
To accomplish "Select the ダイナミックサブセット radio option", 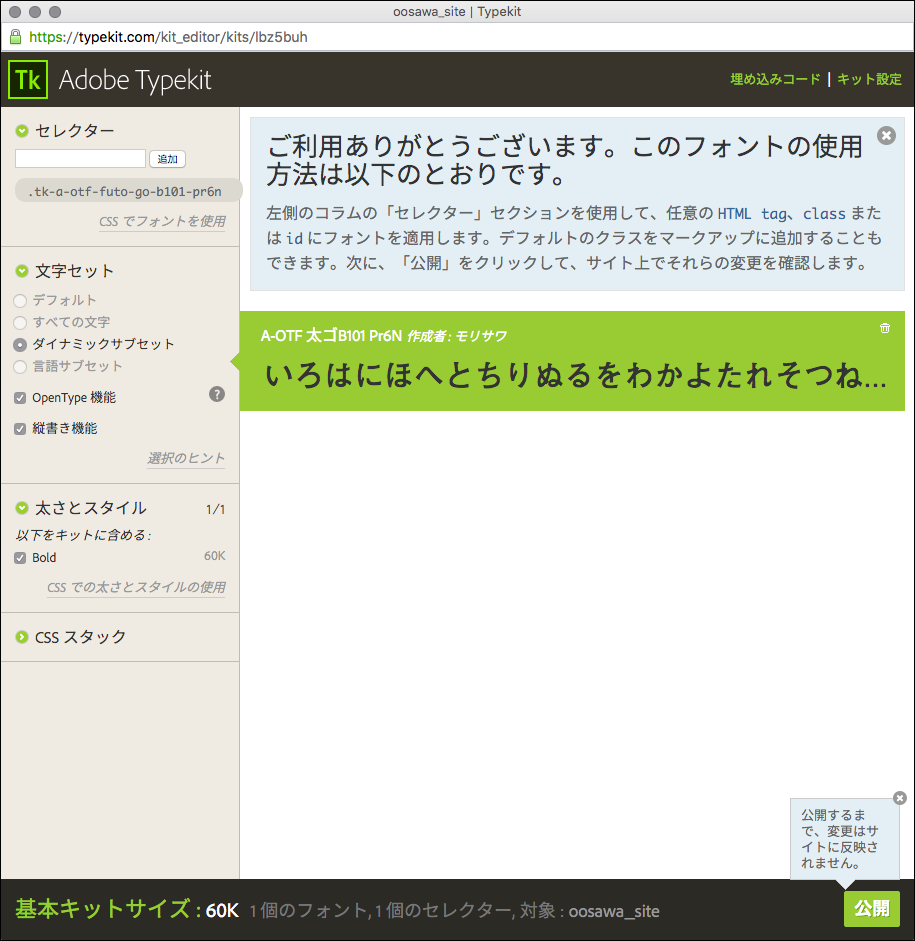I will pyautogui.click(x=20, y=344).
